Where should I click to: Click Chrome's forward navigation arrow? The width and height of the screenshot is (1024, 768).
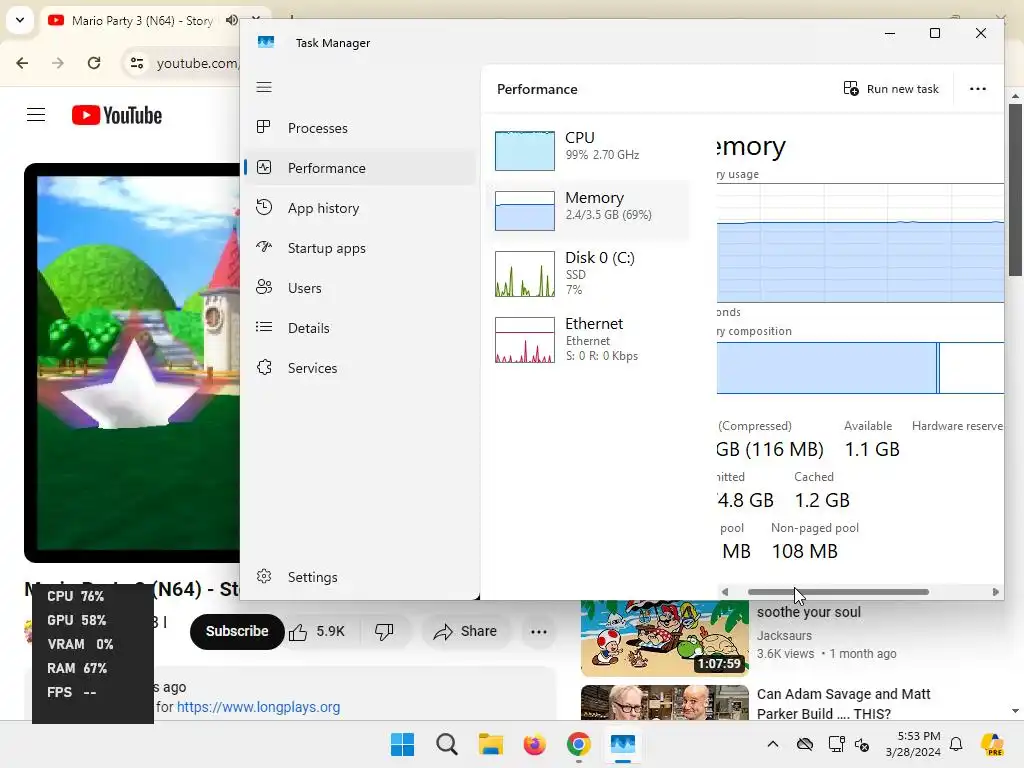click(57, 63)
